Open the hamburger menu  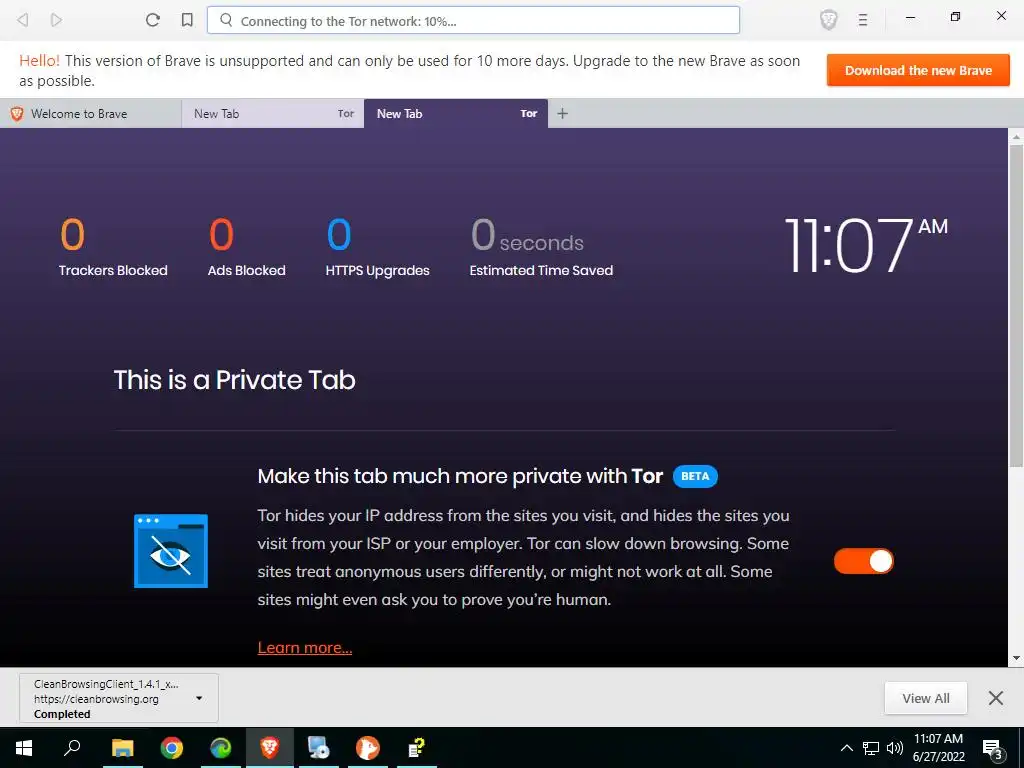coord(863,20)
